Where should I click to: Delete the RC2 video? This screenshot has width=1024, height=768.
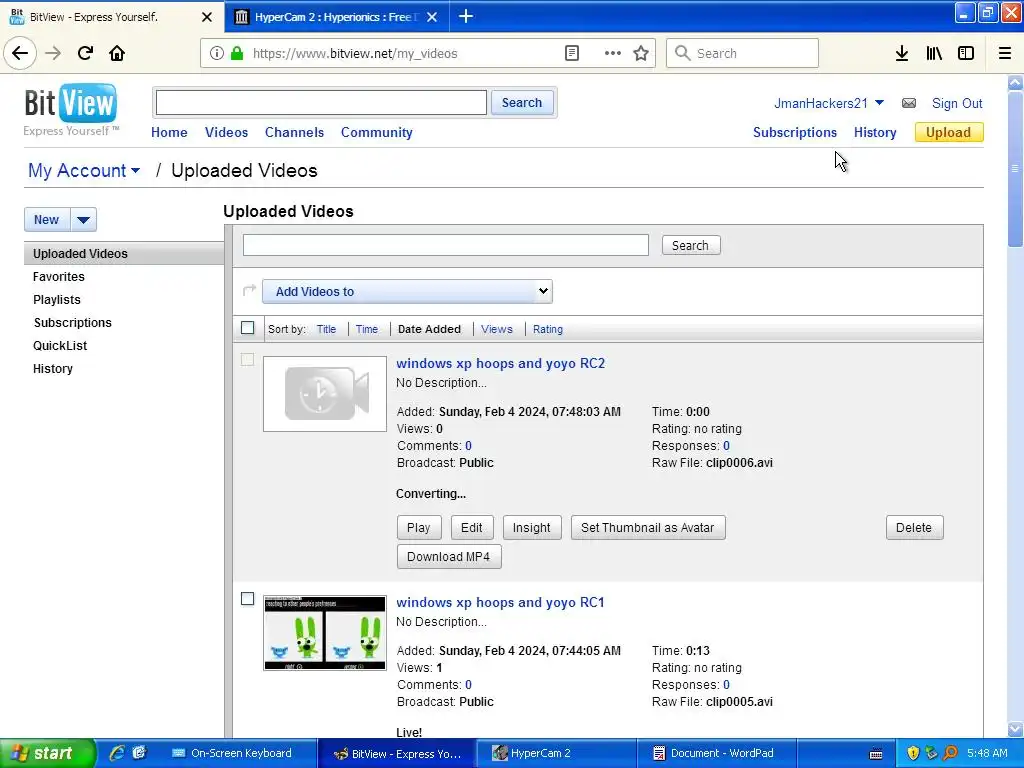tap(914, 528)
